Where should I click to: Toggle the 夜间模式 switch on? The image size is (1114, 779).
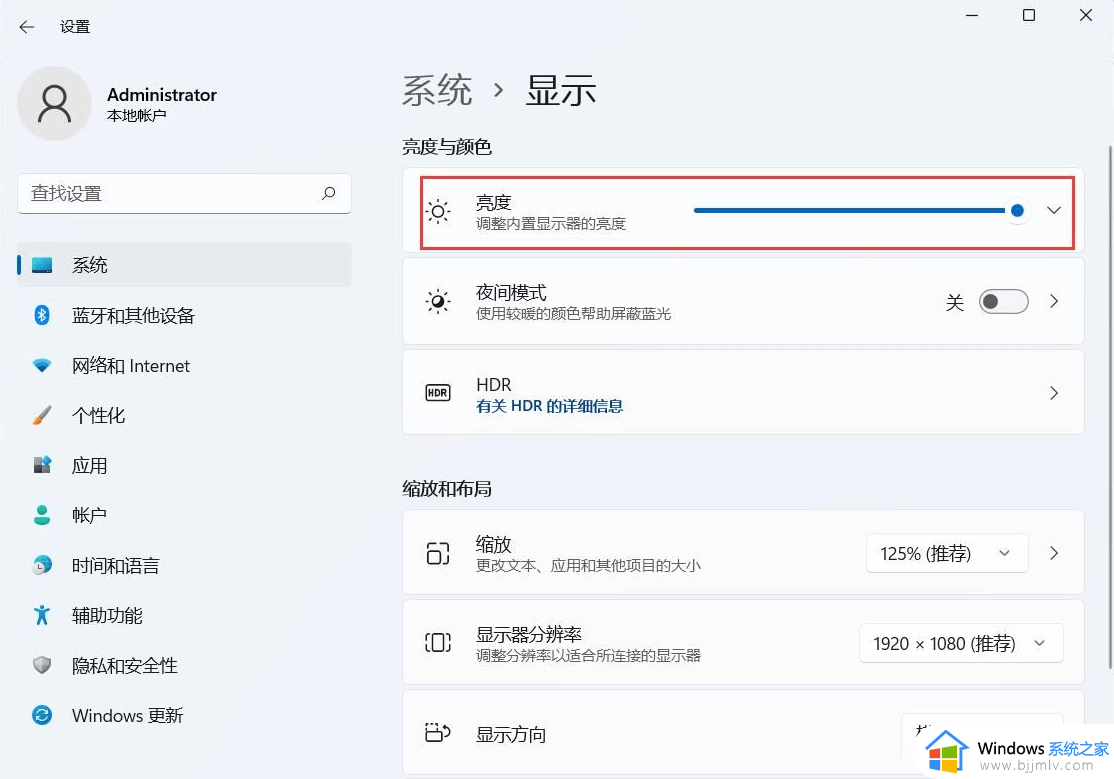(x=1003, y=301)
